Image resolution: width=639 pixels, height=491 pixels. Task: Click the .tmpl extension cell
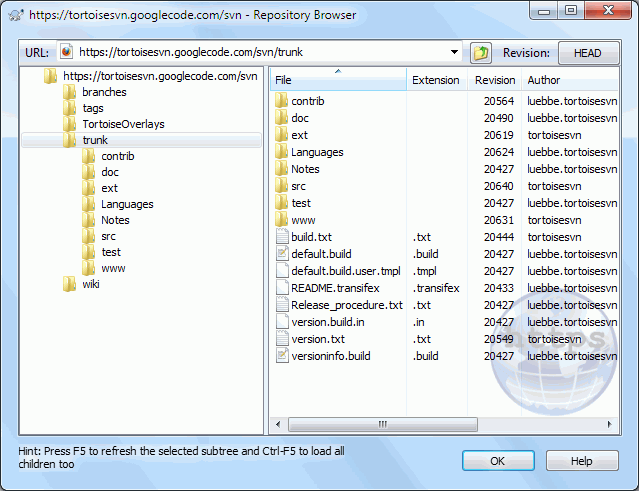coord(425,271)
